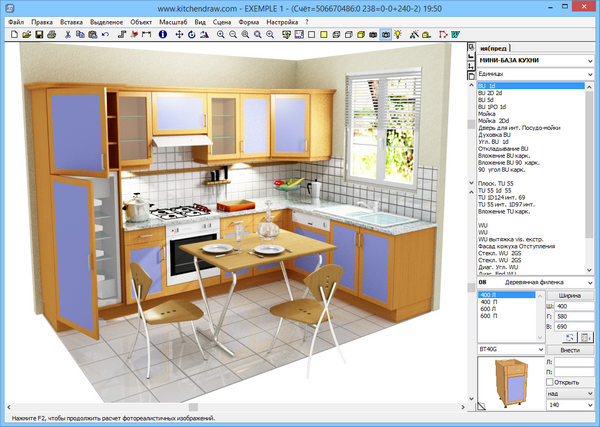
Task: Click the Внести button
Action: (x=571, y=349)
